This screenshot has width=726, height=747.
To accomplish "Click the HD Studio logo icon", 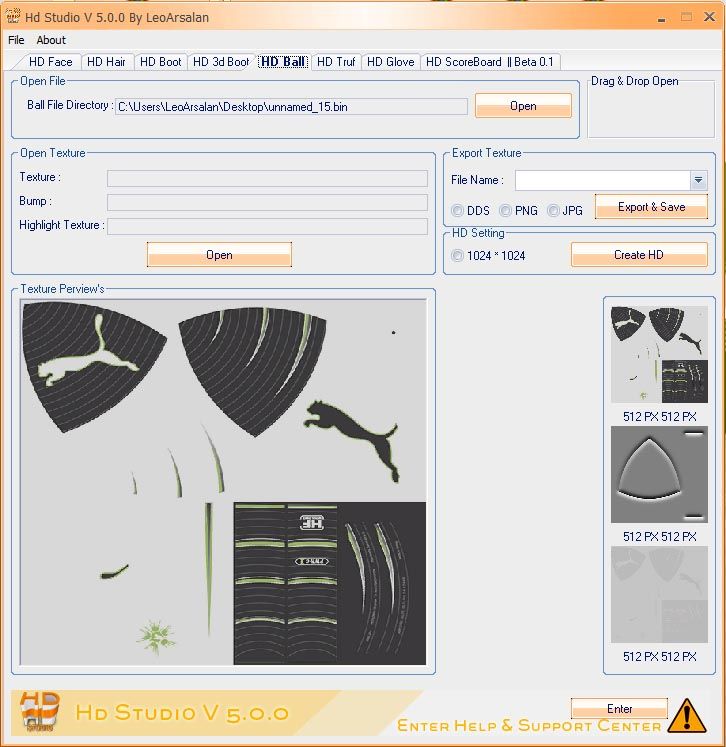I will tap(40, 713).
